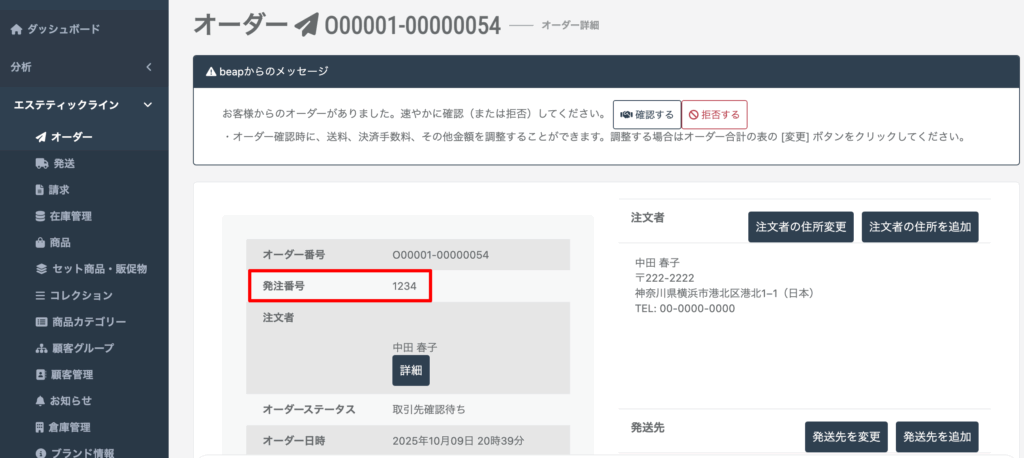Click the 在庫管理 inventory icon

tap(40, 216)
